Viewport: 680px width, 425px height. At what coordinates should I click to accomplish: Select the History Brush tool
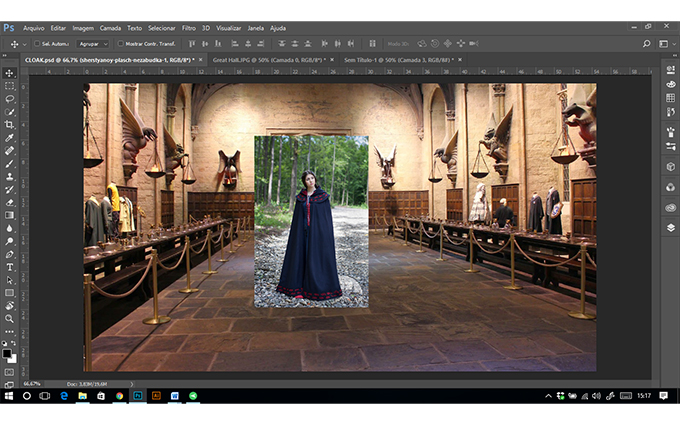click(x=9, y=190)
